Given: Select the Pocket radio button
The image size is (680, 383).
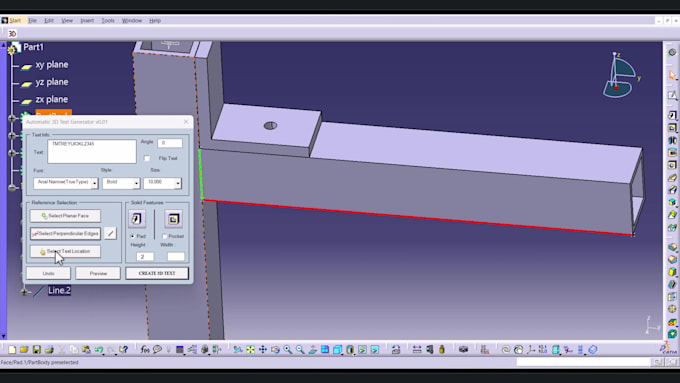Looking at the screenshot, I should tap(165, 236).
